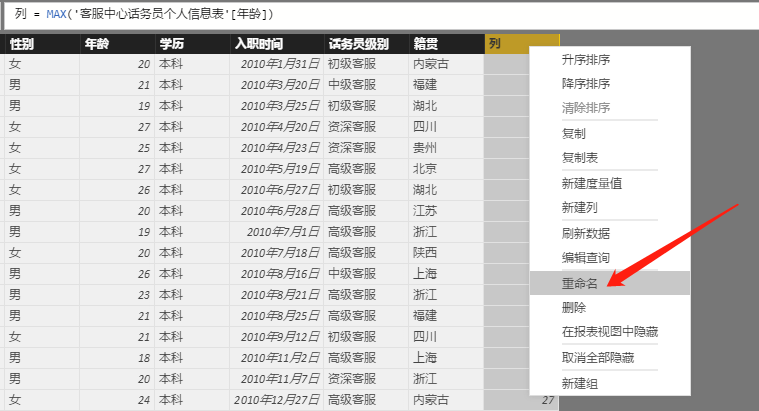Select the cell 2010年6月28日

pos(280,211)
